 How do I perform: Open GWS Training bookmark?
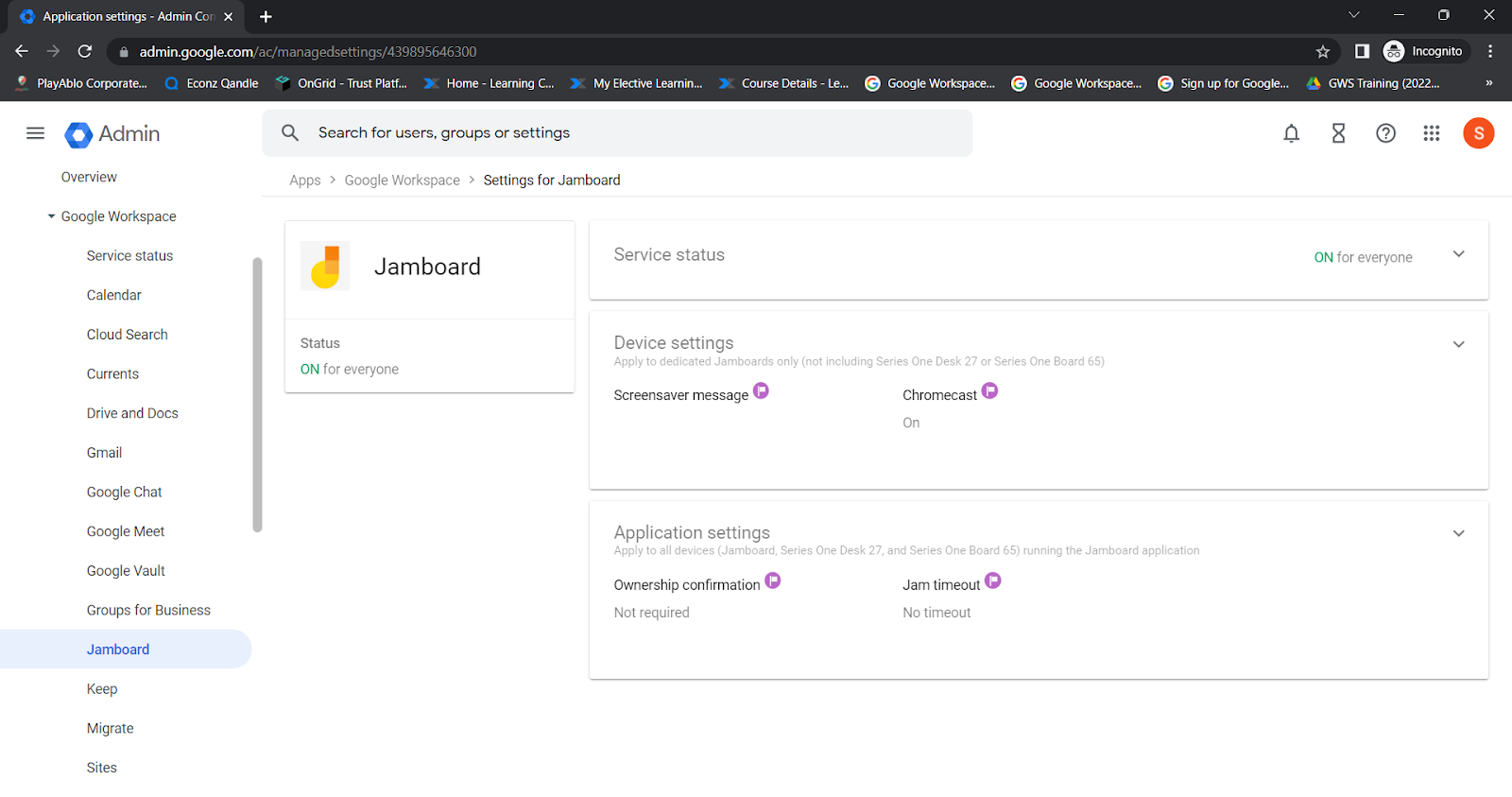1373,83
